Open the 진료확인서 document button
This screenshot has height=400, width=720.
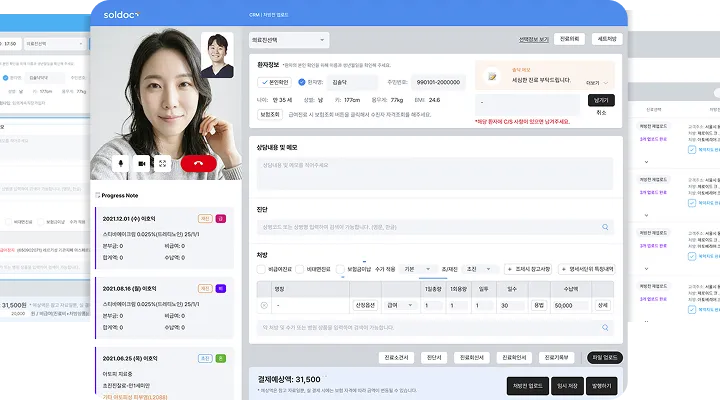click(x=514, y=358)
